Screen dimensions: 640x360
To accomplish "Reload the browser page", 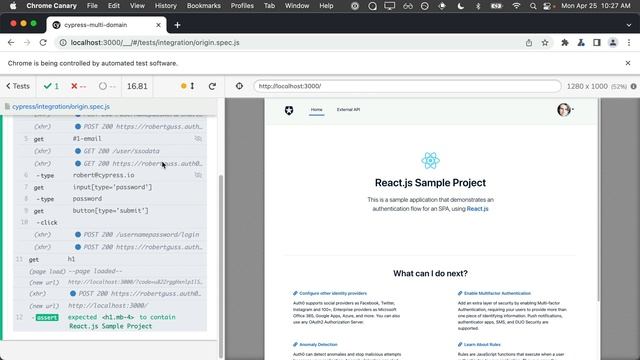I will (43, 42).
